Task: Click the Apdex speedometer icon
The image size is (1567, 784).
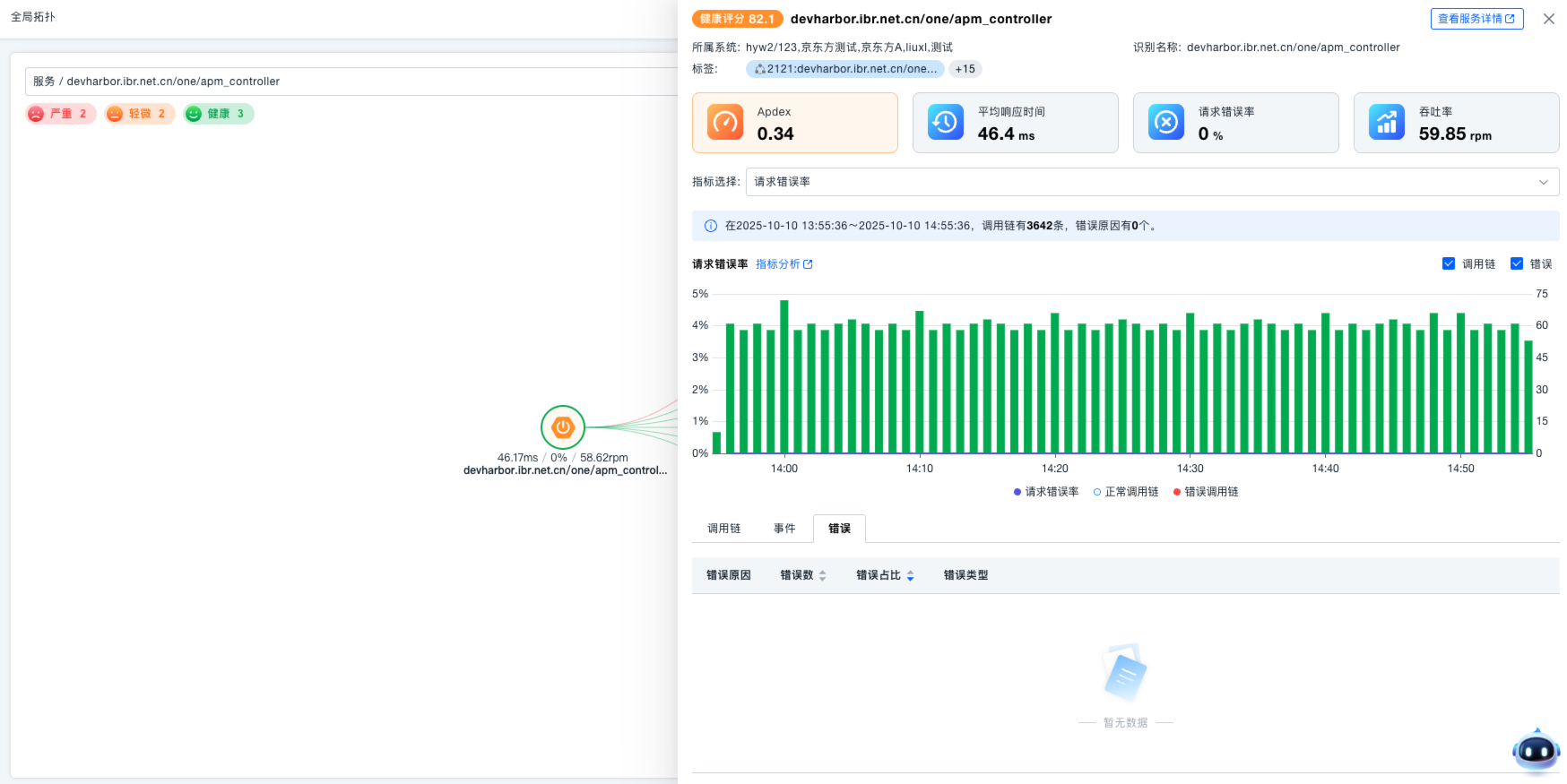Action: (x=724, y=123)
